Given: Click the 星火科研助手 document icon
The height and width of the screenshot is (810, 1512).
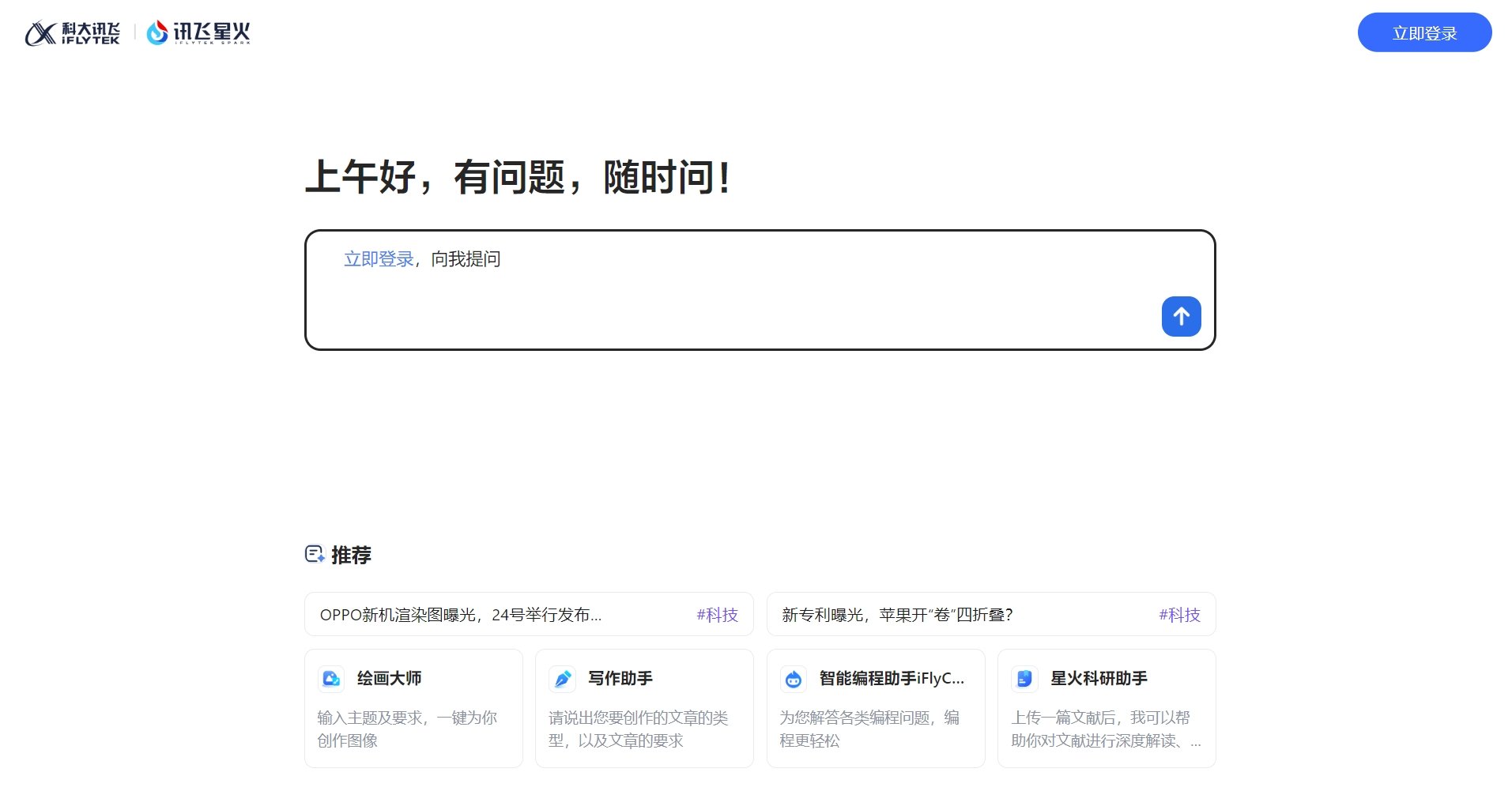Looking at the screenshot, I should 1024,678.
